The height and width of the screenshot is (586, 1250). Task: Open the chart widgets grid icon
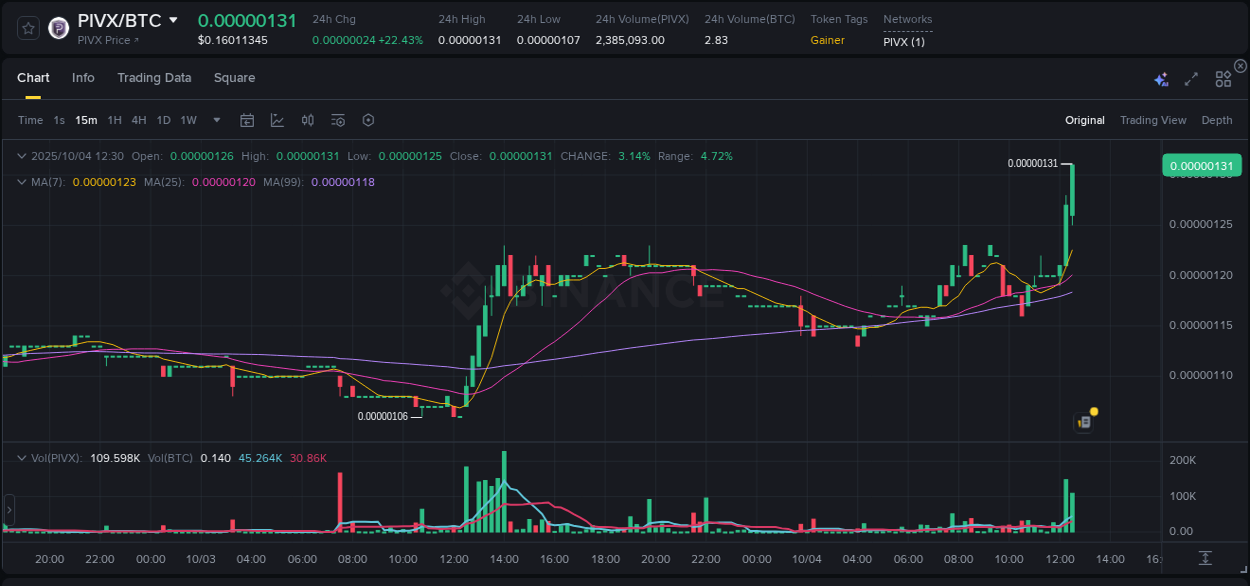[1223, 78]
